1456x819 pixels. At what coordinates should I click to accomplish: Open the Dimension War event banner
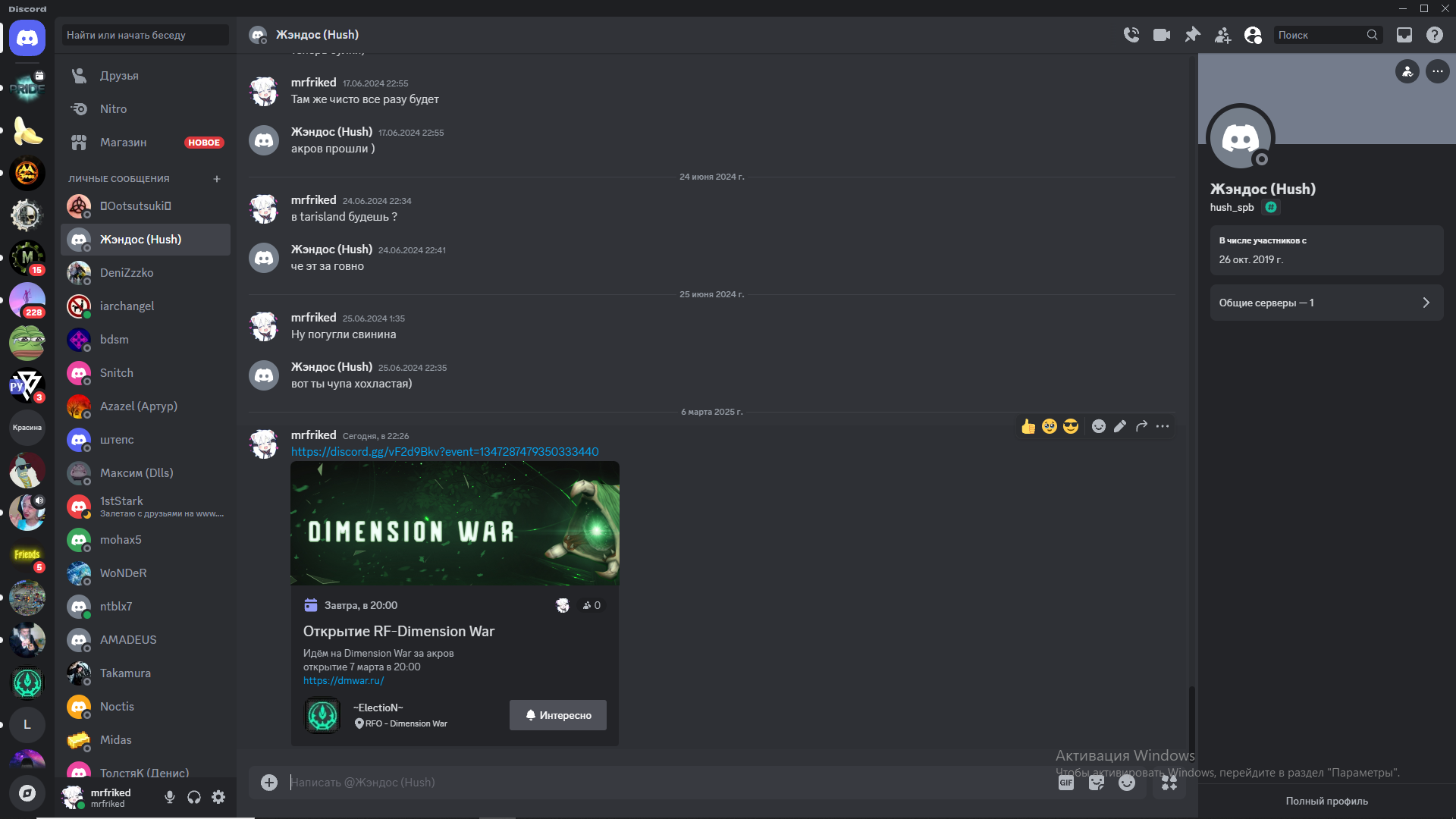tap(455, 523)
